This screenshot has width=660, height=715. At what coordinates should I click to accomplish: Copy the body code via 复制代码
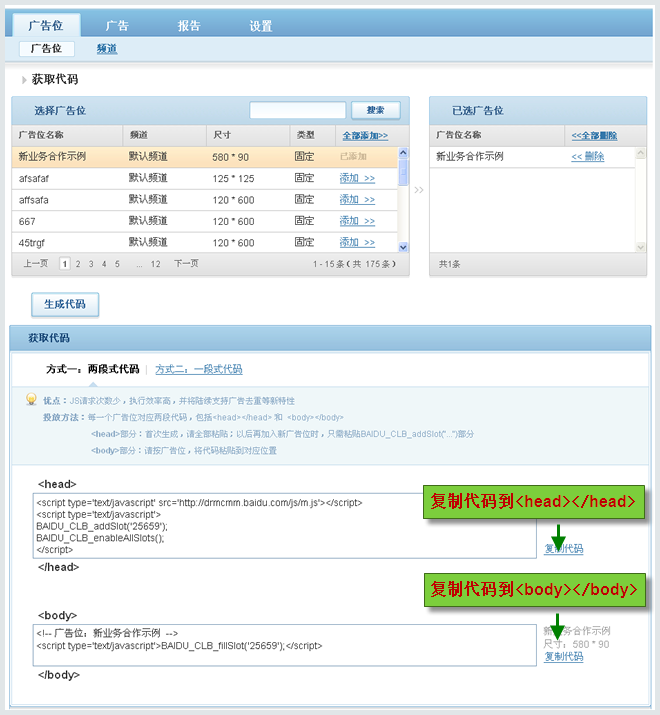click(x=564, y=656)
